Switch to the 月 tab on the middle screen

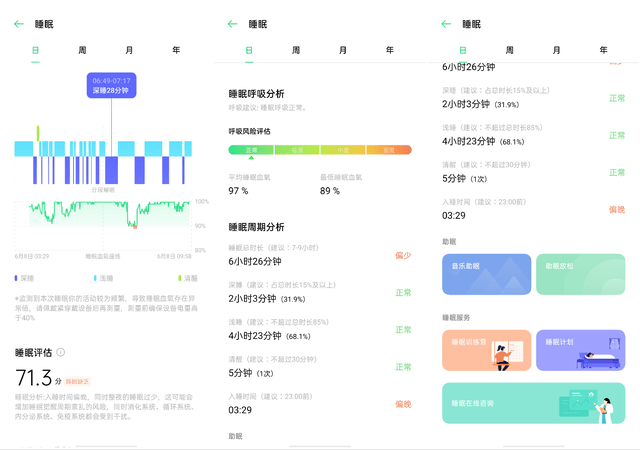(343, 50)
